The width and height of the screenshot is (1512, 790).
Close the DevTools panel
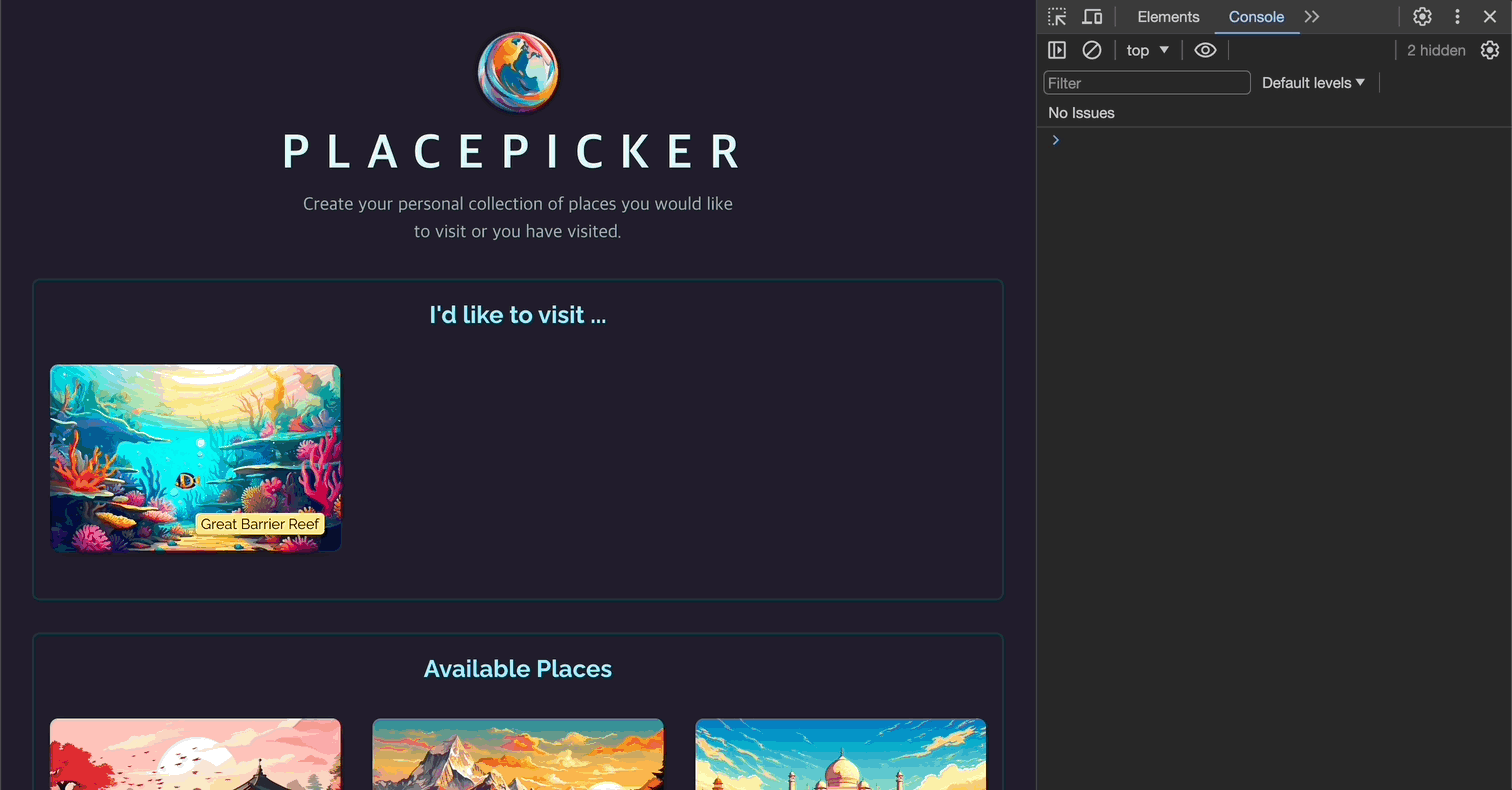pos(1490,17)
